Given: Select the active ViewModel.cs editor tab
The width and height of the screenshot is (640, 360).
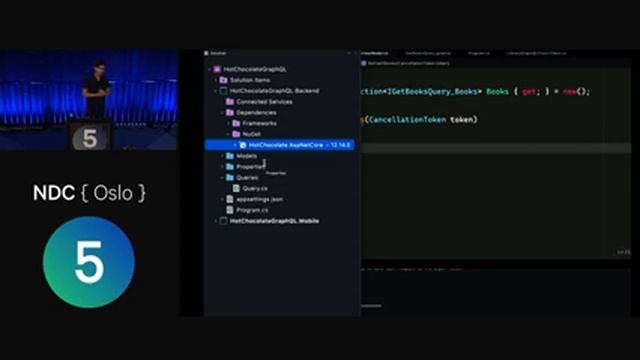Looking at the screenshot, I should click(375, 53).
